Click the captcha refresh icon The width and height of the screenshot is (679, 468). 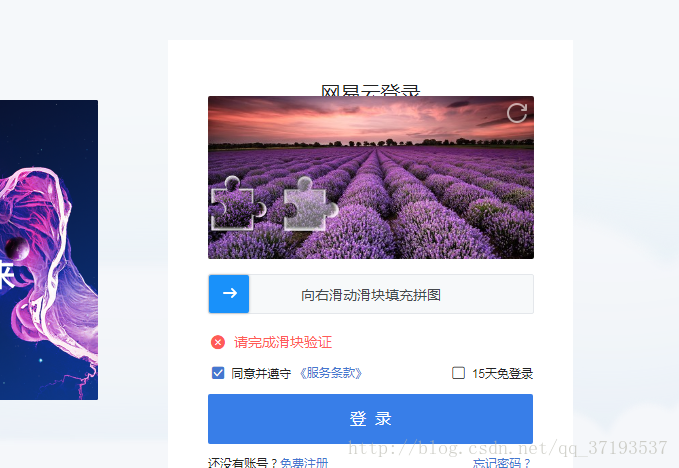[x=517, y=113]
